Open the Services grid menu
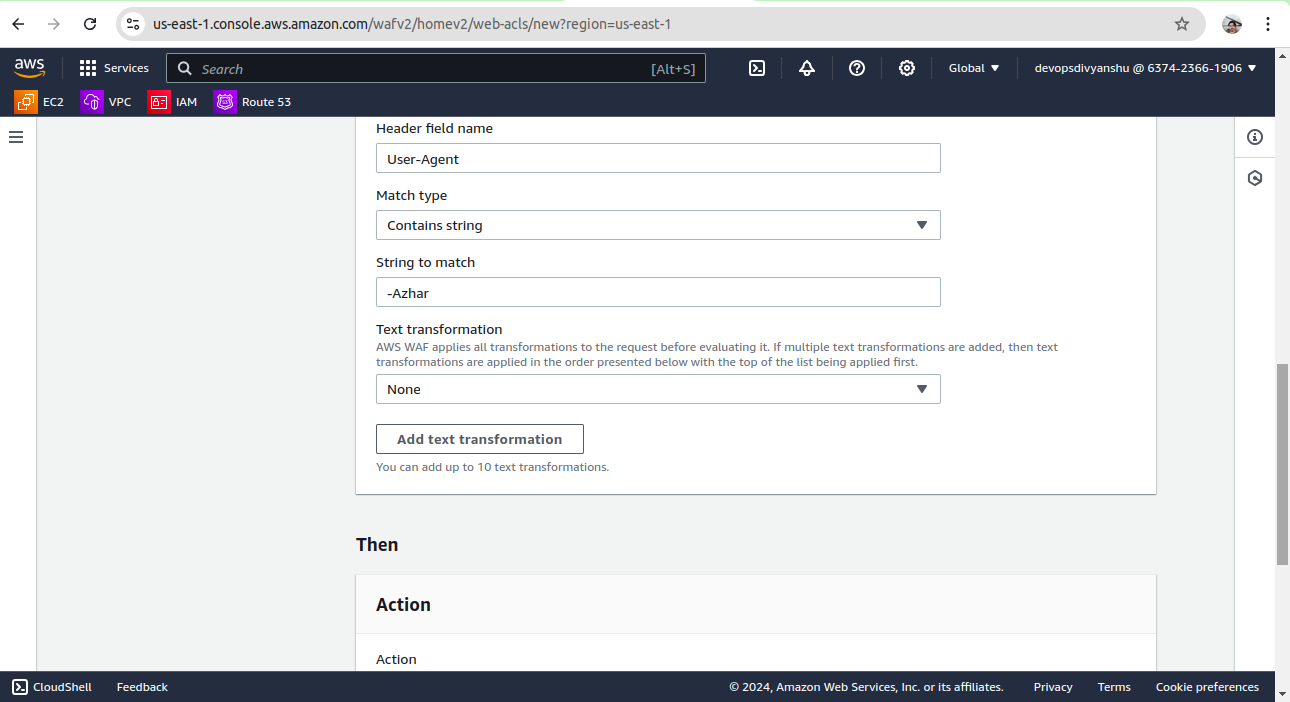Image resolution: width=1290 pixels, height=702 pixels. click(x=114, y=68)
